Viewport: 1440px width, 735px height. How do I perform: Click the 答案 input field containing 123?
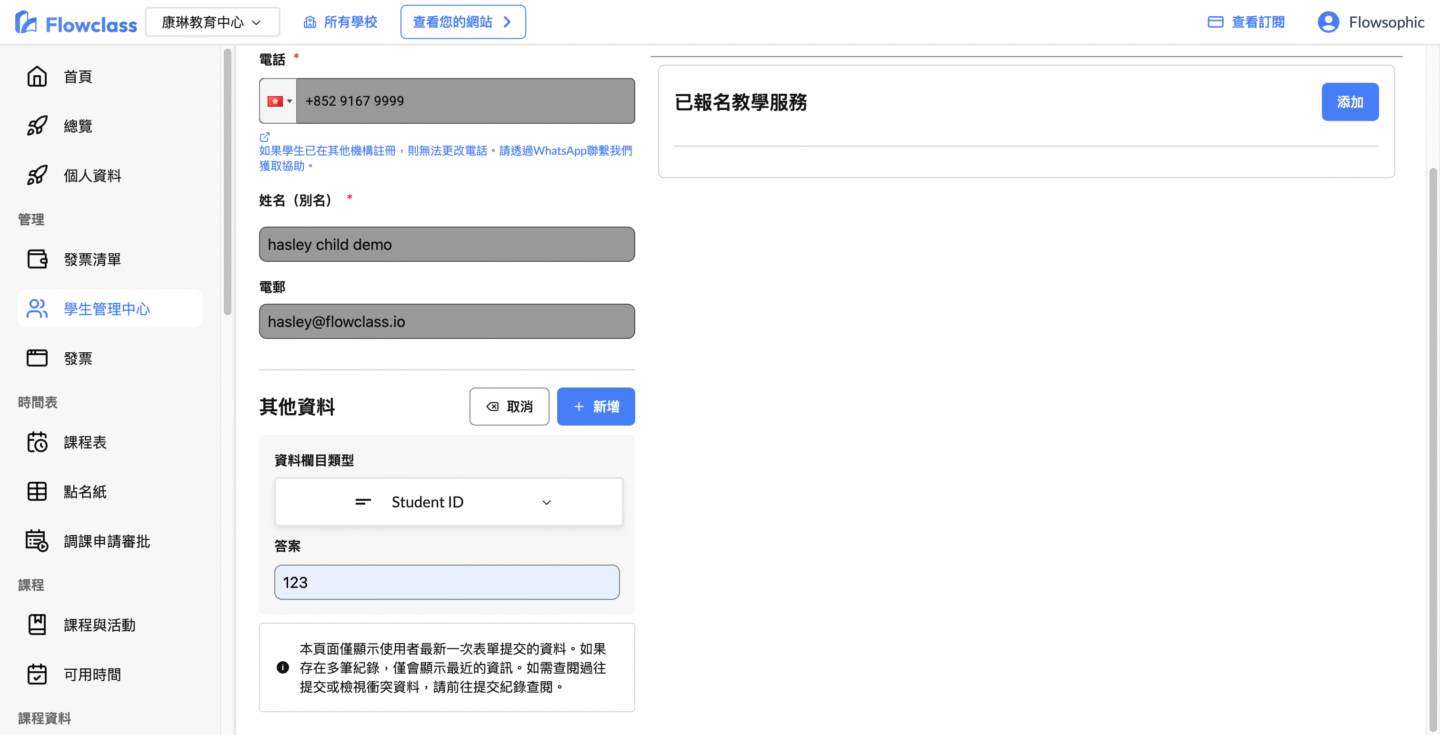point(446,582)
